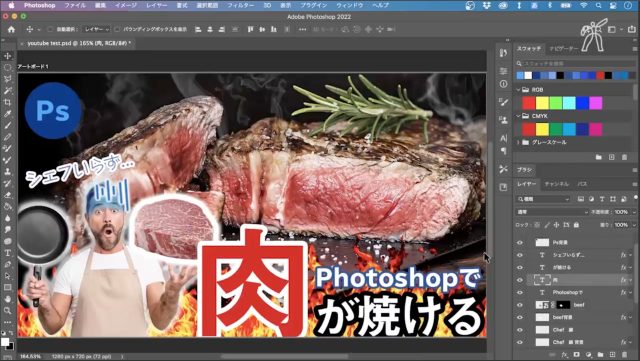640x361 pixels.
Task: Add a layer mask from Layers panel bottom
Action: tap(576, 355)
